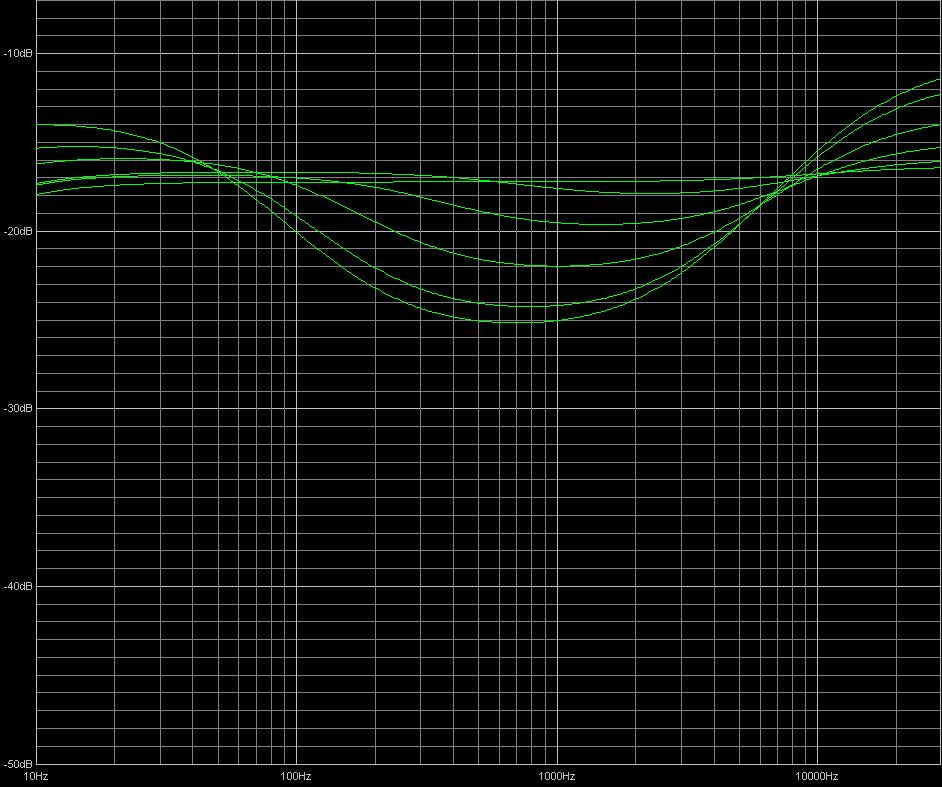Select the -50dB label at bottom left

19,764
